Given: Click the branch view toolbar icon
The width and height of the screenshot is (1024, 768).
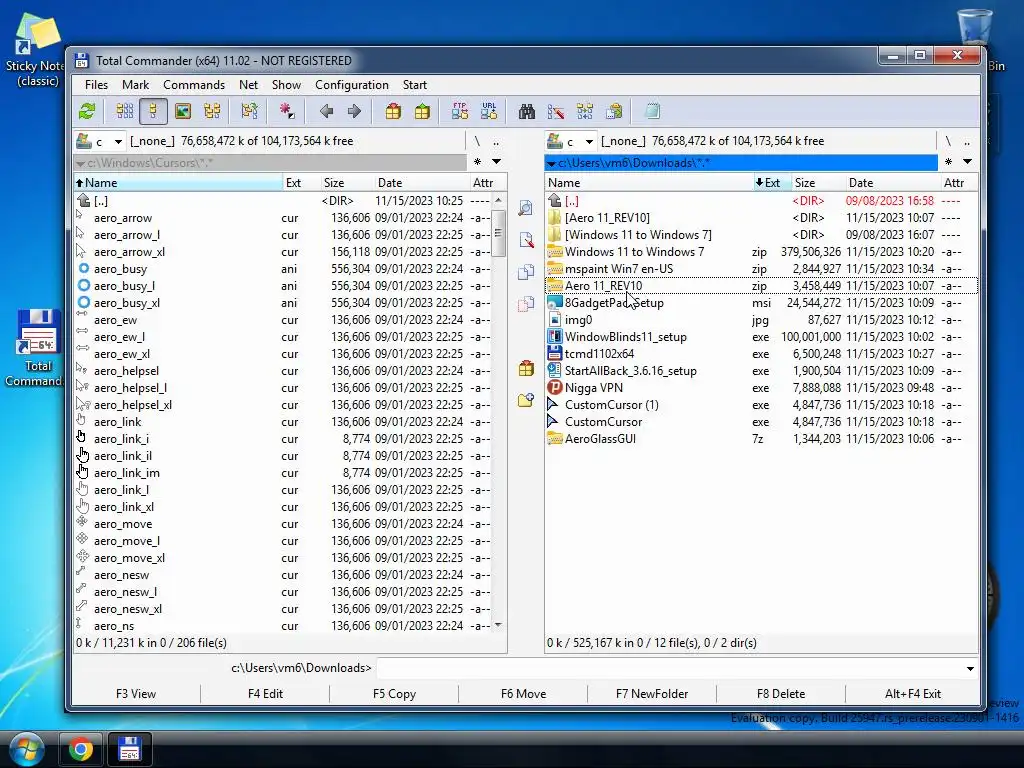Looking at the screenshot, I should point(249,112).
